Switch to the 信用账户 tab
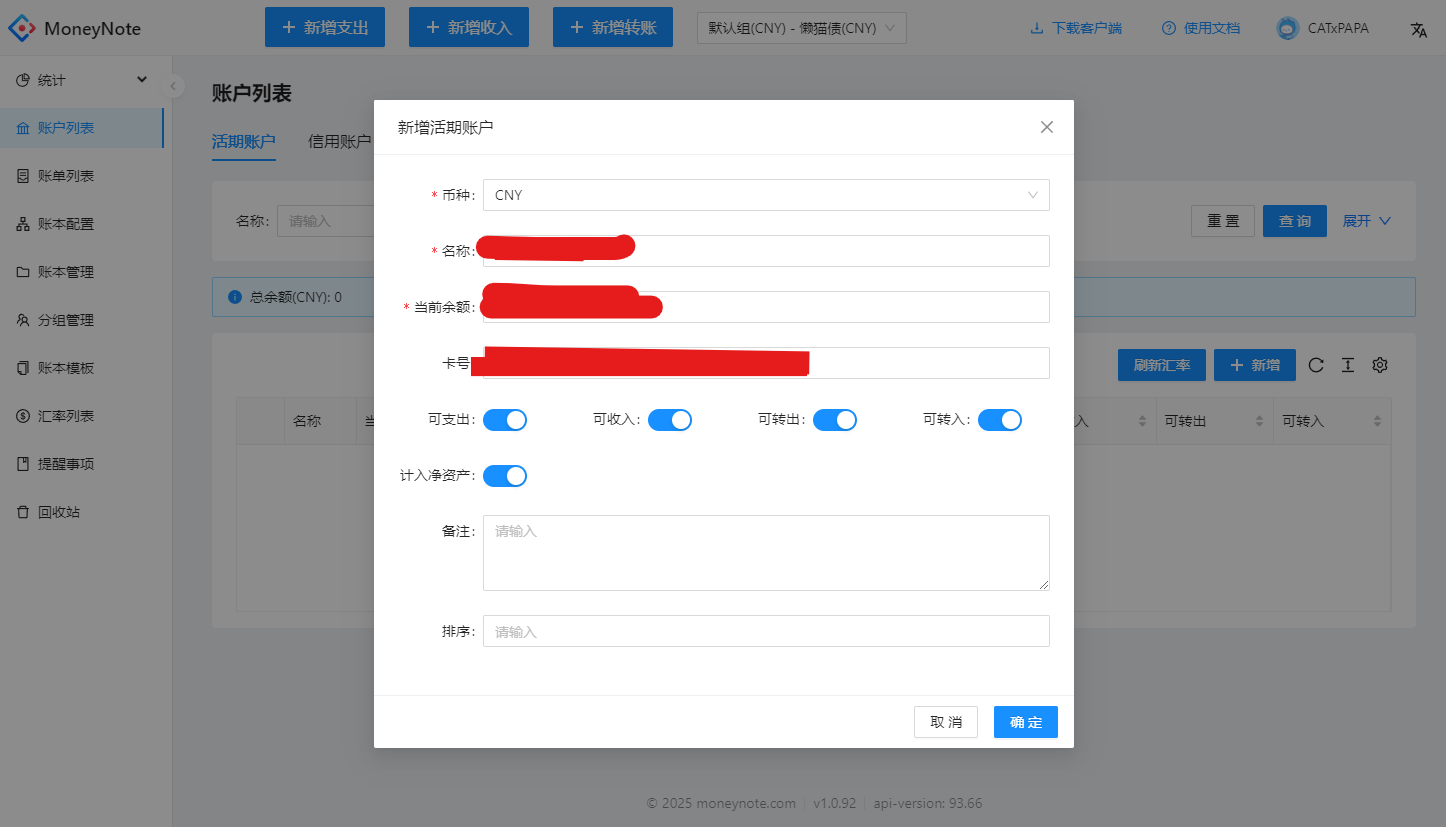The height and width of the screenshot is (827, 1446). [x=340, y=141]
